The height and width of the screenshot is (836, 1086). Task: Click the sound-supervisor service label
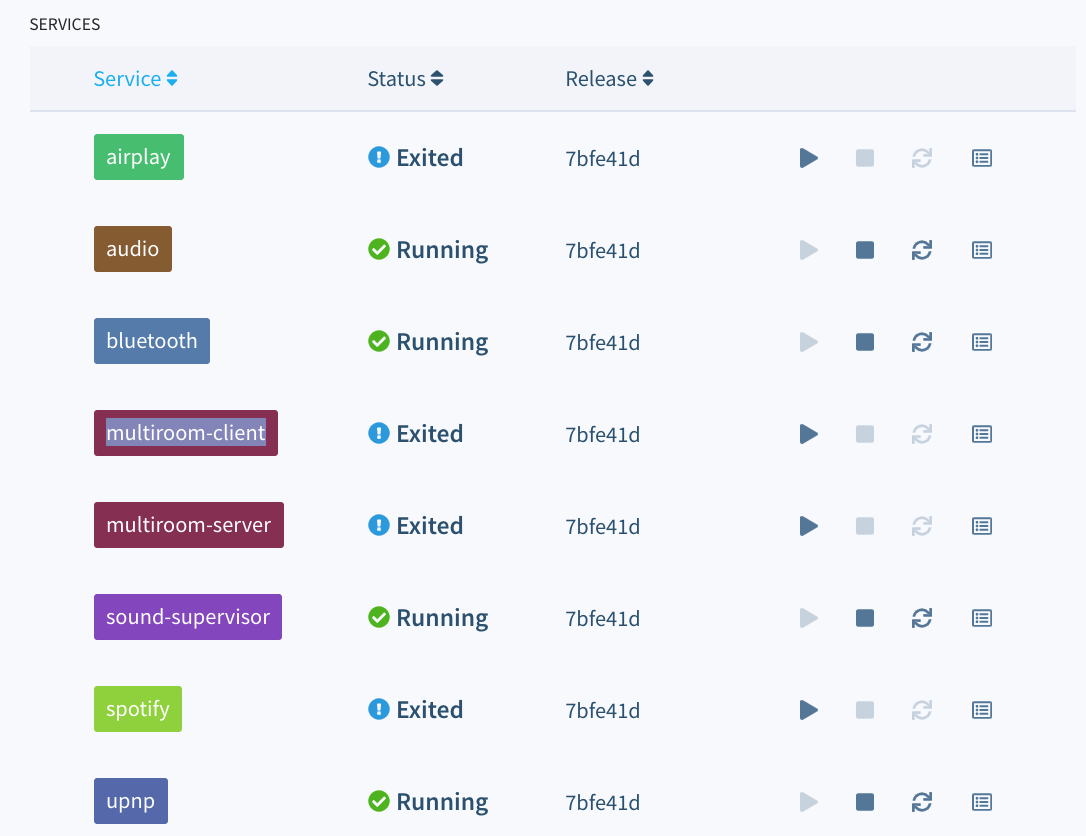tap(188, 617)
